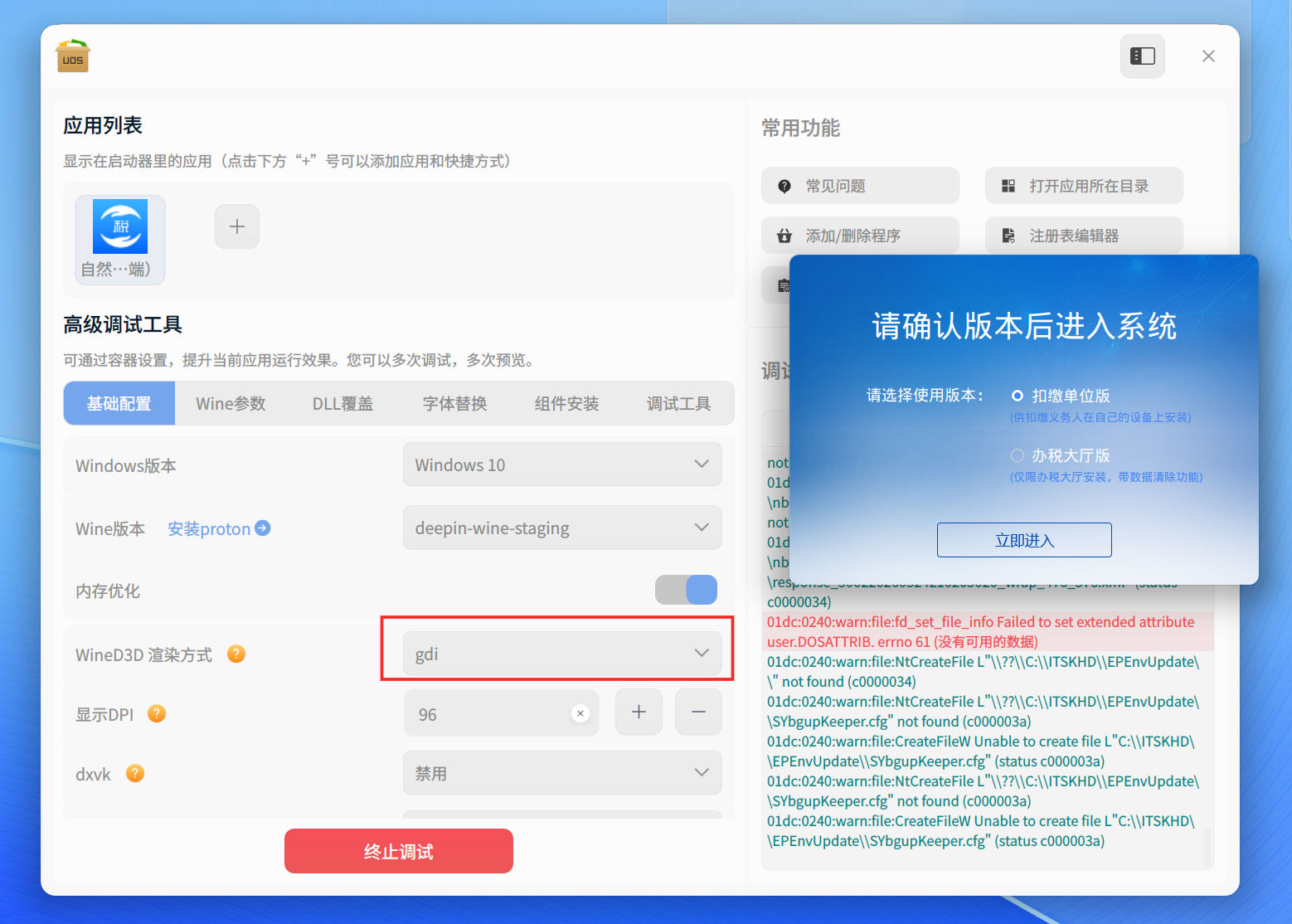Click the question mark icon on 常见问题
Screen dimensions: 1292x924
pyautogui.click(x=784, y=186)
